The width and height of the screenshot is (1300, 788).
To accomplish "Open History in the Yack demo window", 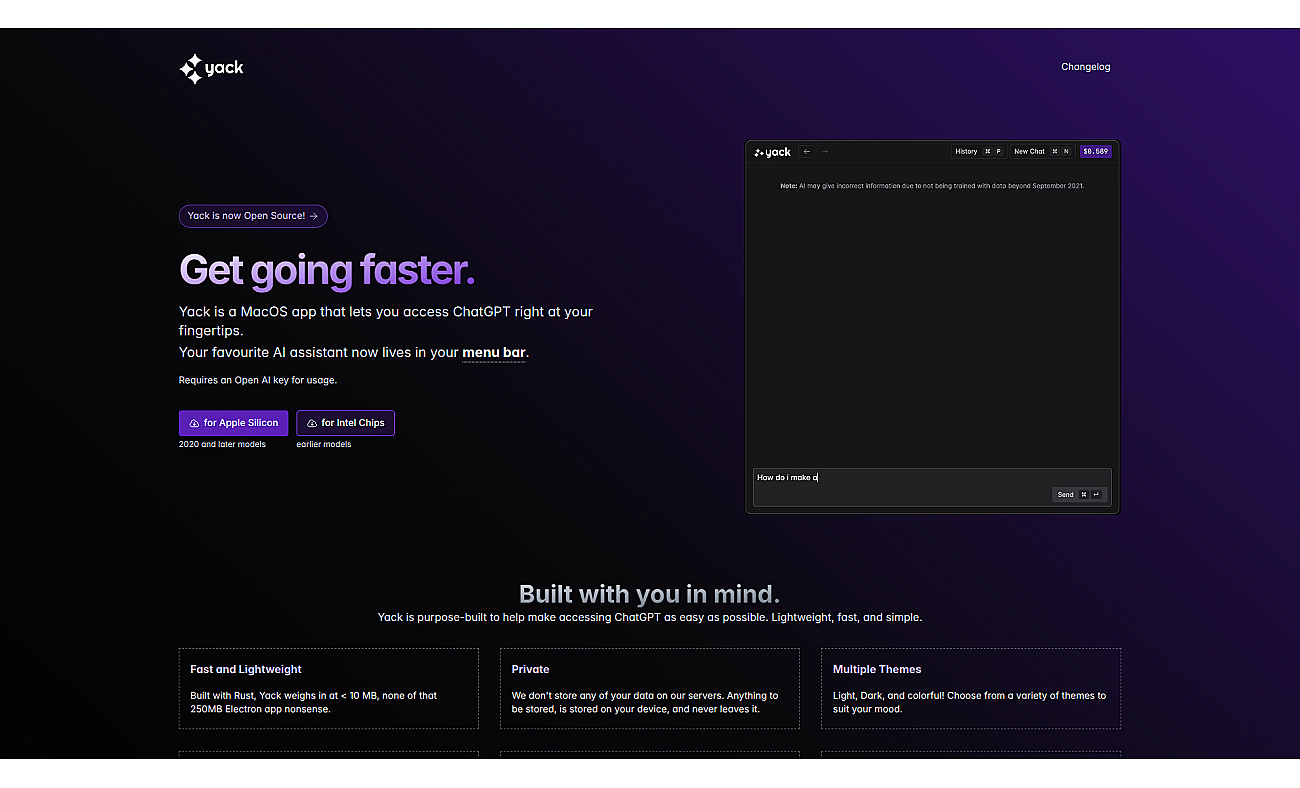I will click(x=978, y=152).
